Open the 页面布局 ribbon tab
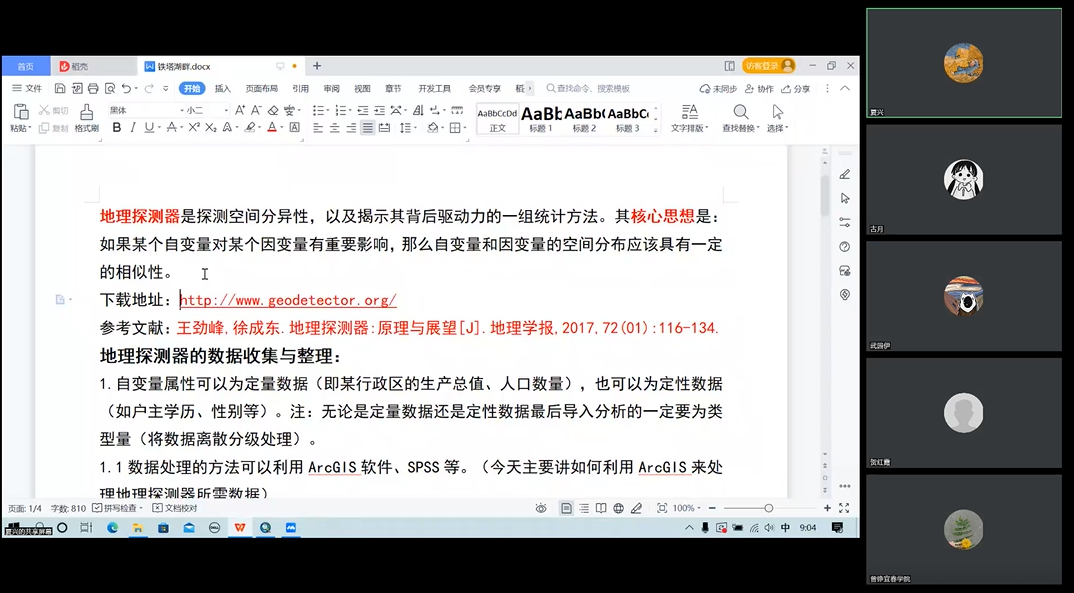 (261, 89)
